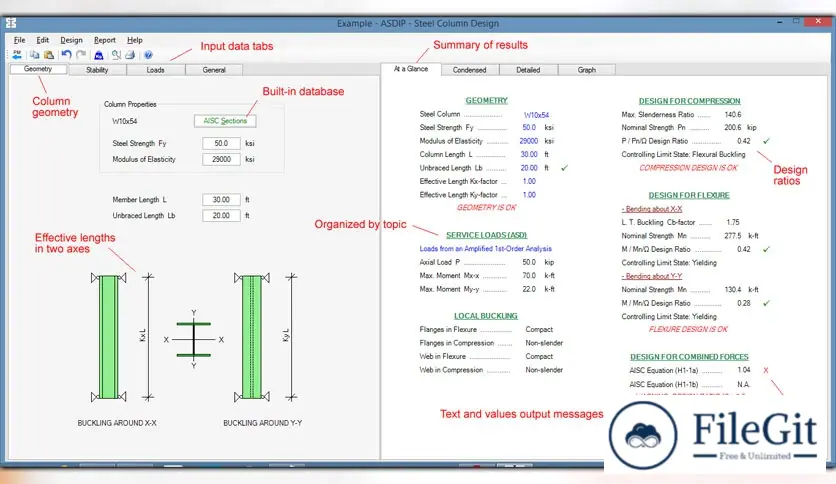The image size is (836, 484).
Task: Click the SERVICE LOADS (ASD) heading
Action: click(x=486, y=235)
